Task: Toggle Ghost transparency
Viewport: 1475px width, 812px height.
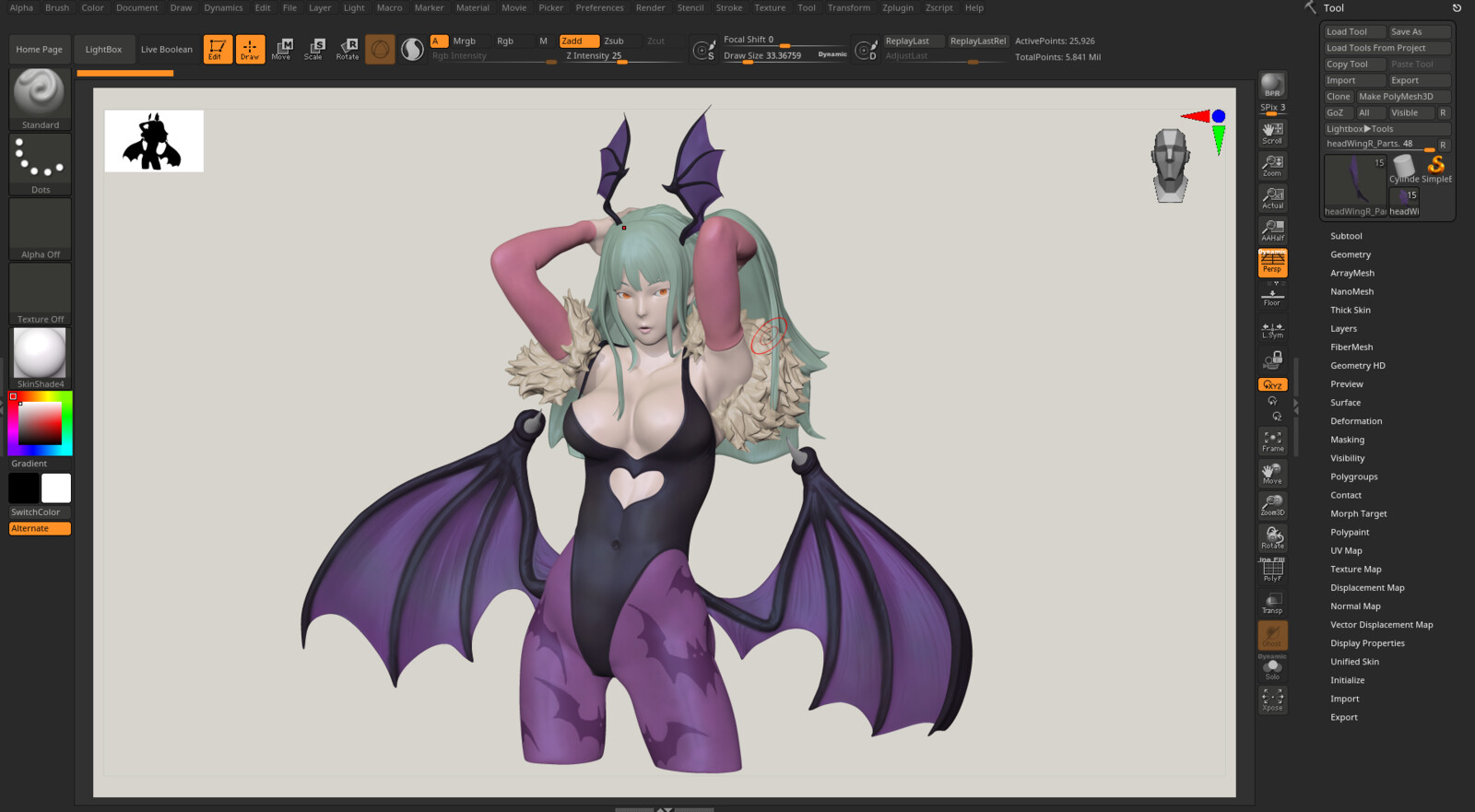Action: click(x=1272, y=635)
